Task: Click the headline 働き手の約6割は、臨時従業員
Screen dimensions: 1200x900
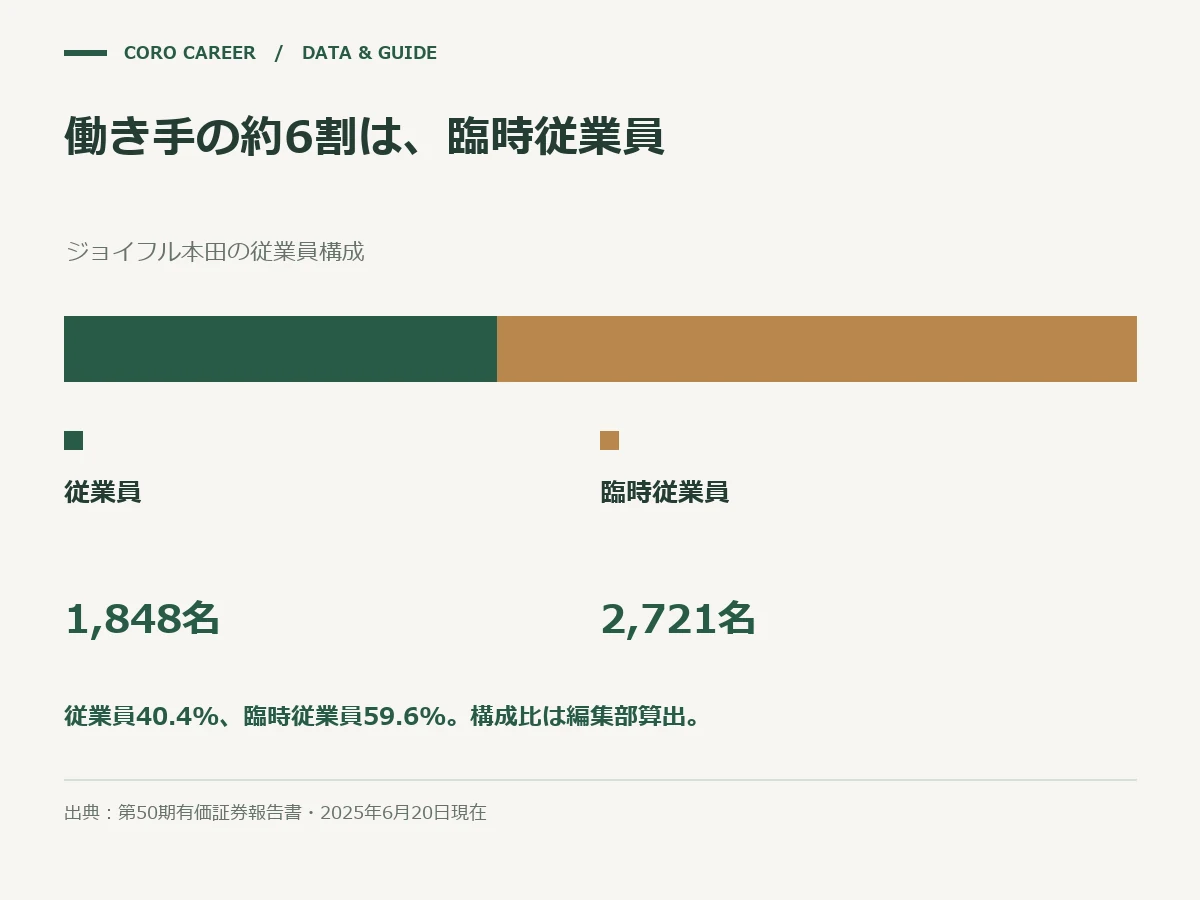Action: tap(364, 137)
